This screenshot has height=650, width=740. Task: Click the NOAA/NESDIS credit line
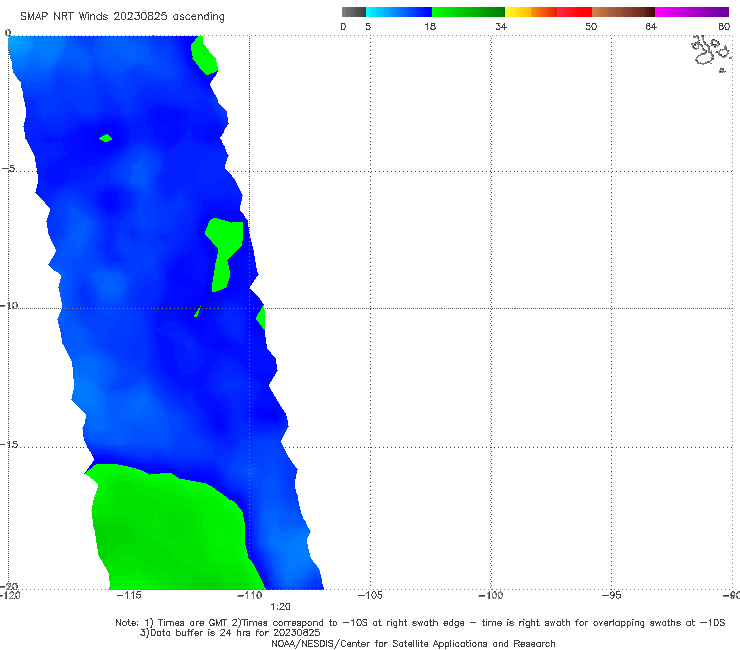click(413, 644)
